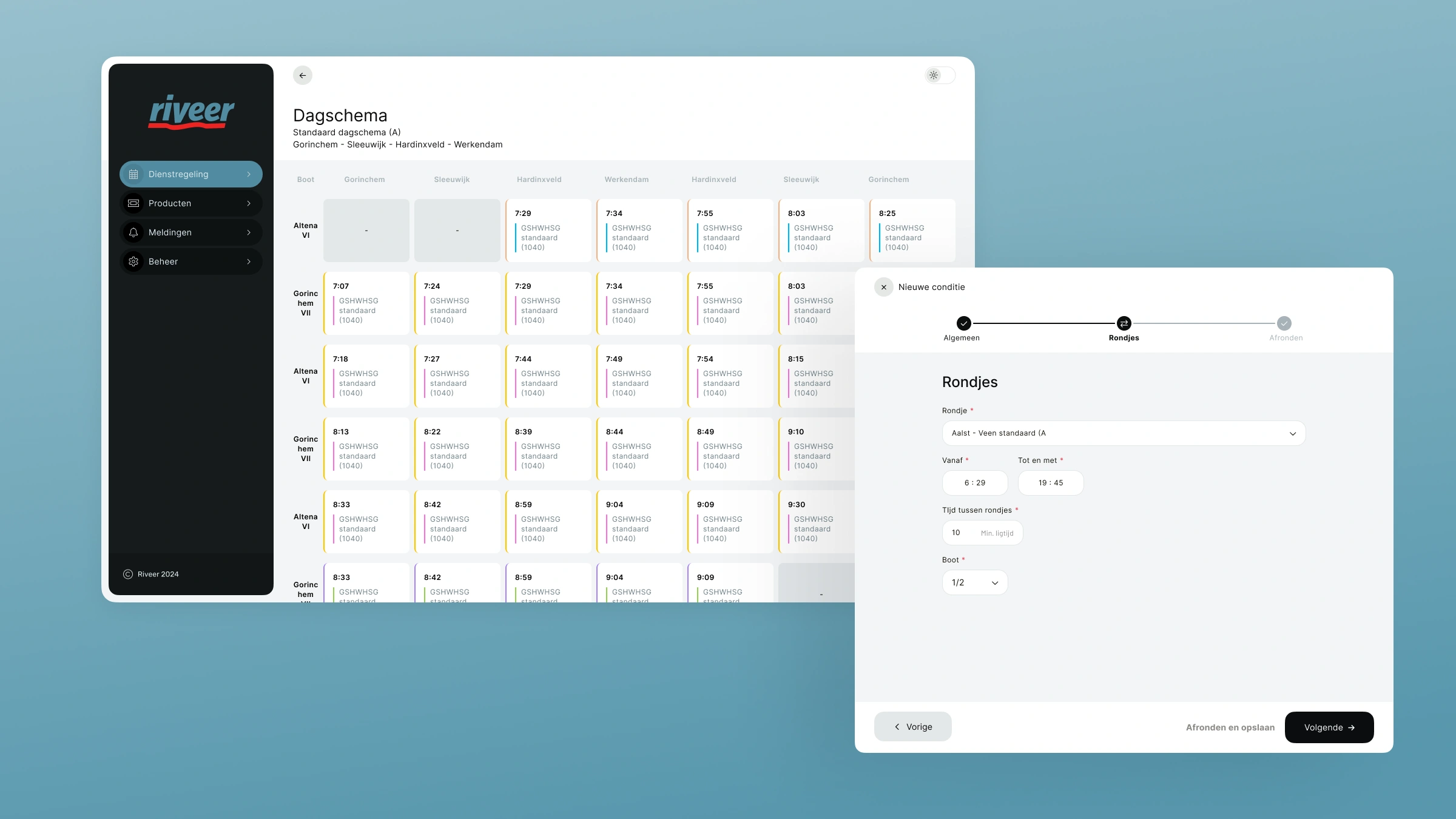Open Beheer using the gear icon
The width and height of the screenshot is (1456, 819).
(133, 261)
